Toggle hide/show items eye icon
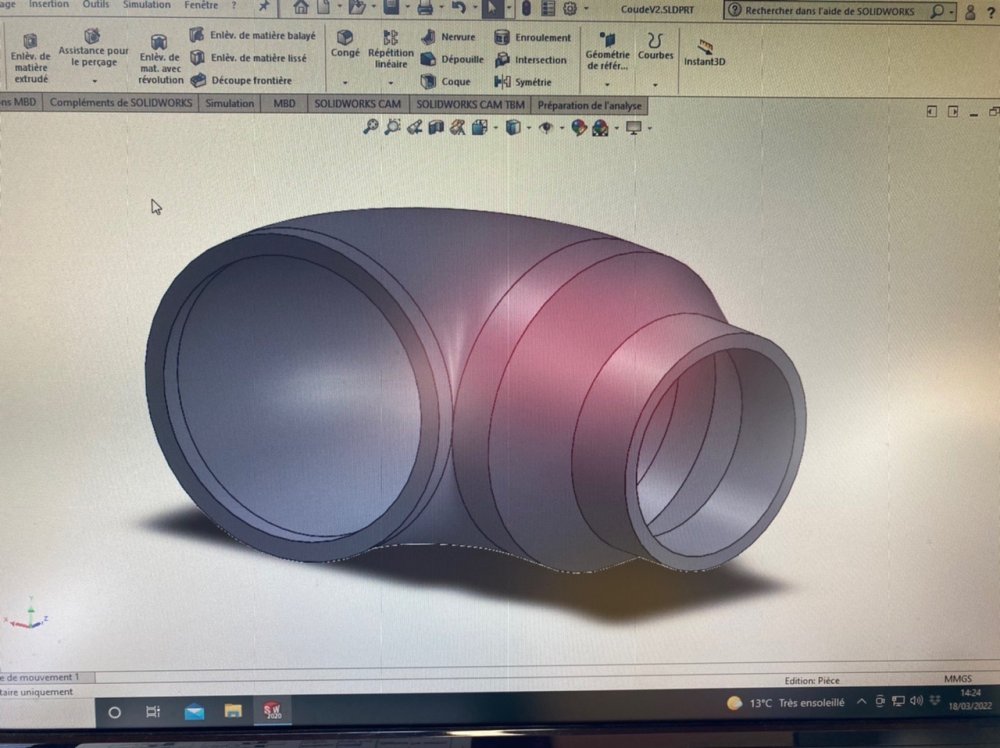The width and height of the screenshot is (1000, 748). (x=546, y=128)
